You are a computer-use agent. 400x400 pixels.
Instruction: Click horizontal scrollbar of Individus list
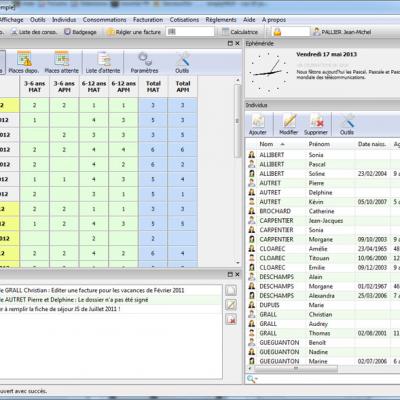click(x=296, y=369)
